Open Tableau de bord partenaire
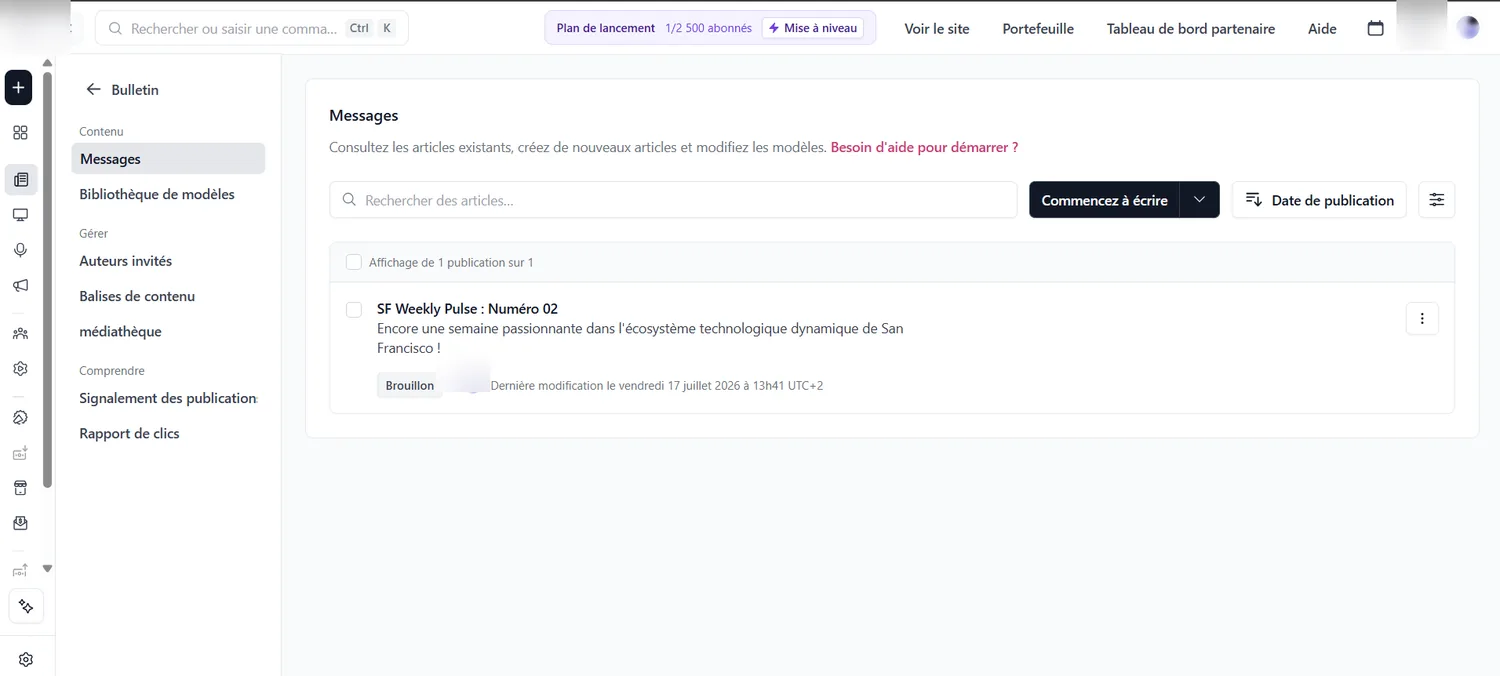1500x676 pixels. click(1191, 29)
